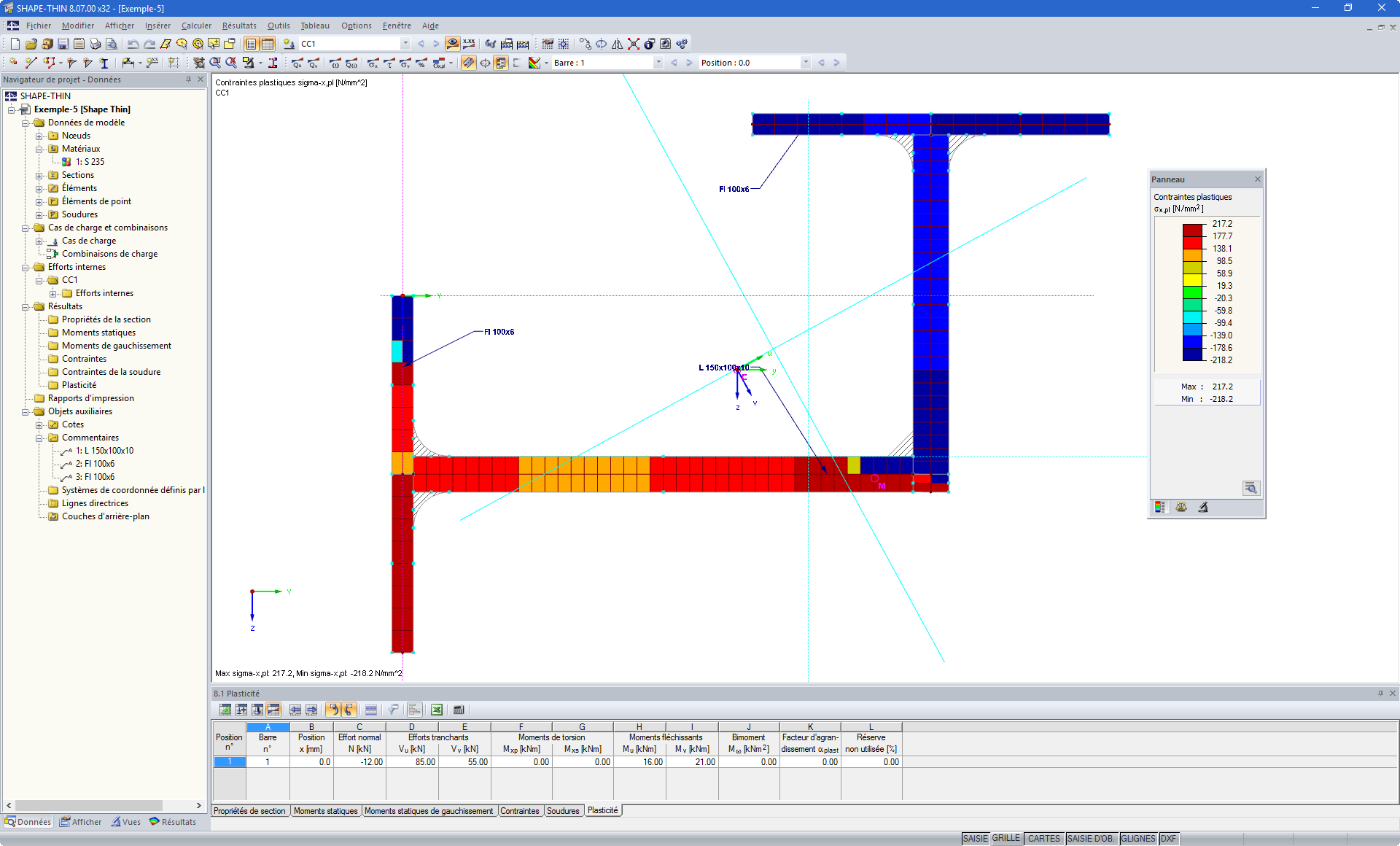
Task: Select the stress result display icon in panel
Action: (x=1161, y=507)
